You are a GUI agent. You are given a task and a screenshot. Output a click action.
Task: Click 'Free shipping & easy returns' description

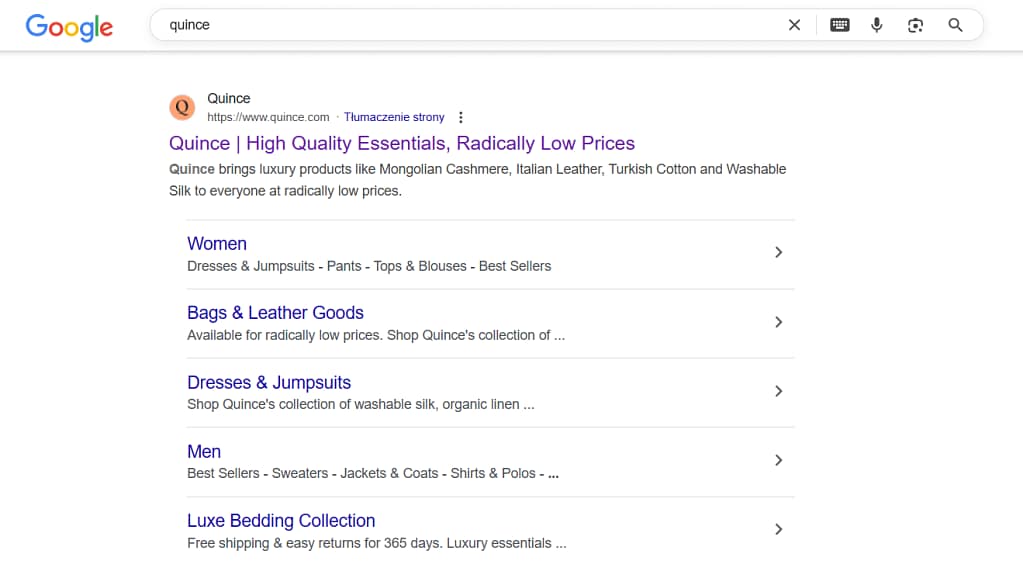pyautogui.click(x=376, y=543)
